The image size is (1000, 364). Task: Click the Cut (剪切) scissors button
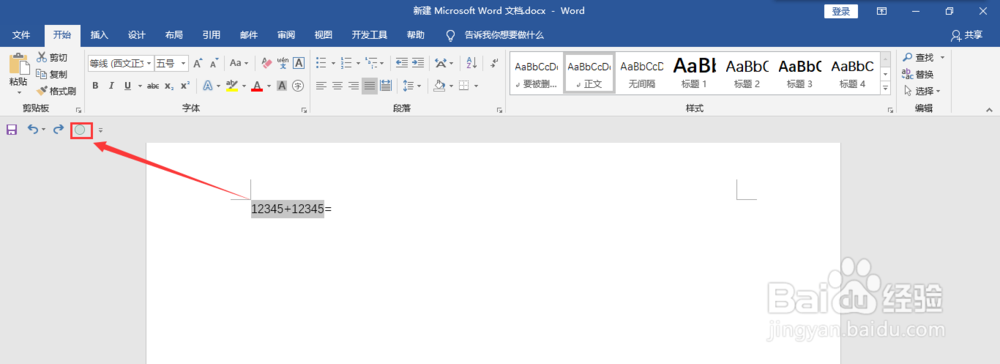52,58
